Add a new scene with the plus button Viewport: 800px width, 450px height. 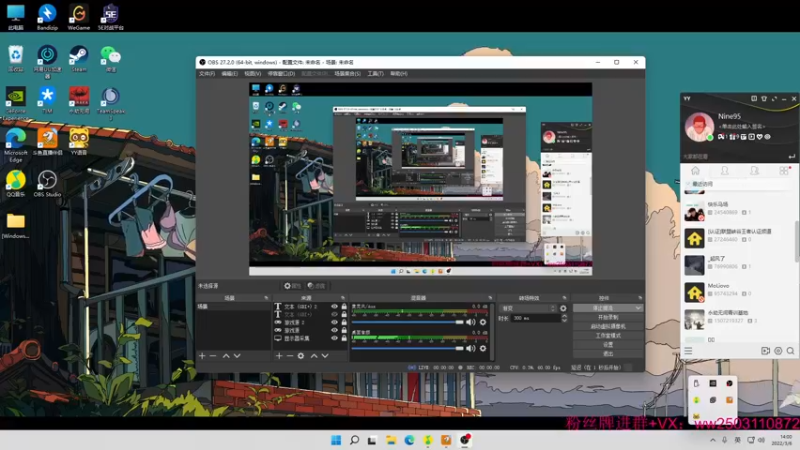202,356
